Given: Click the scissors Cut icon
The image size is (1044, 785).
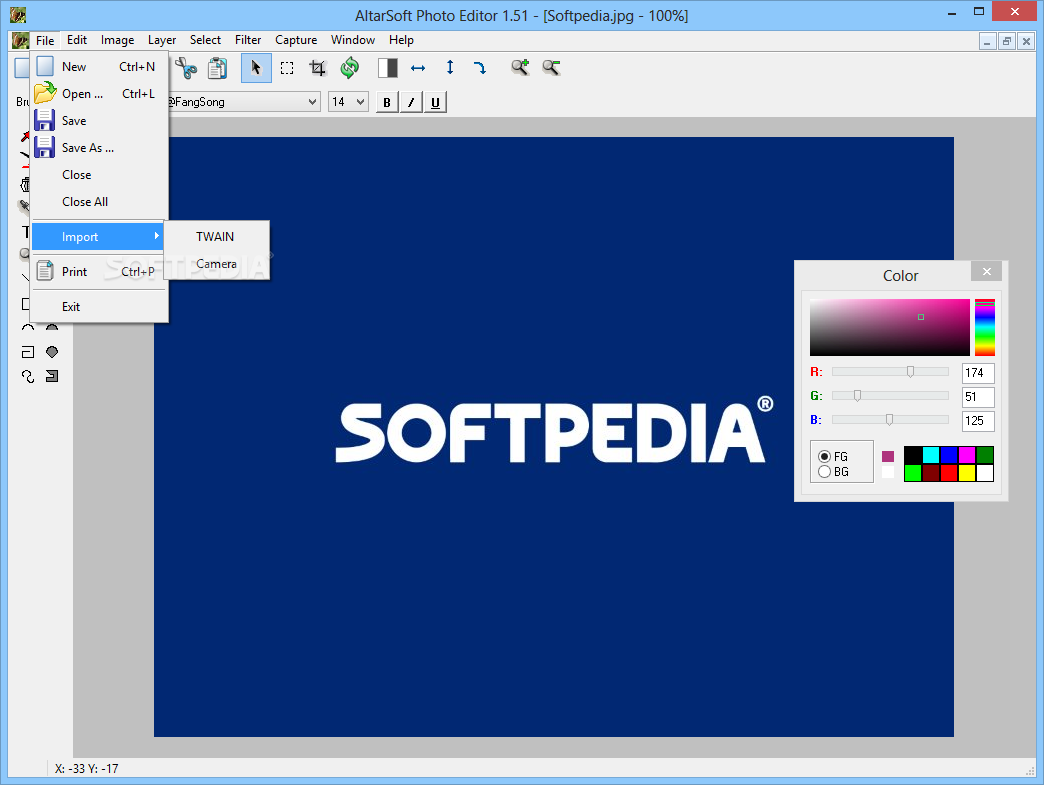Looking at the screenshot, I should (186, 68).
